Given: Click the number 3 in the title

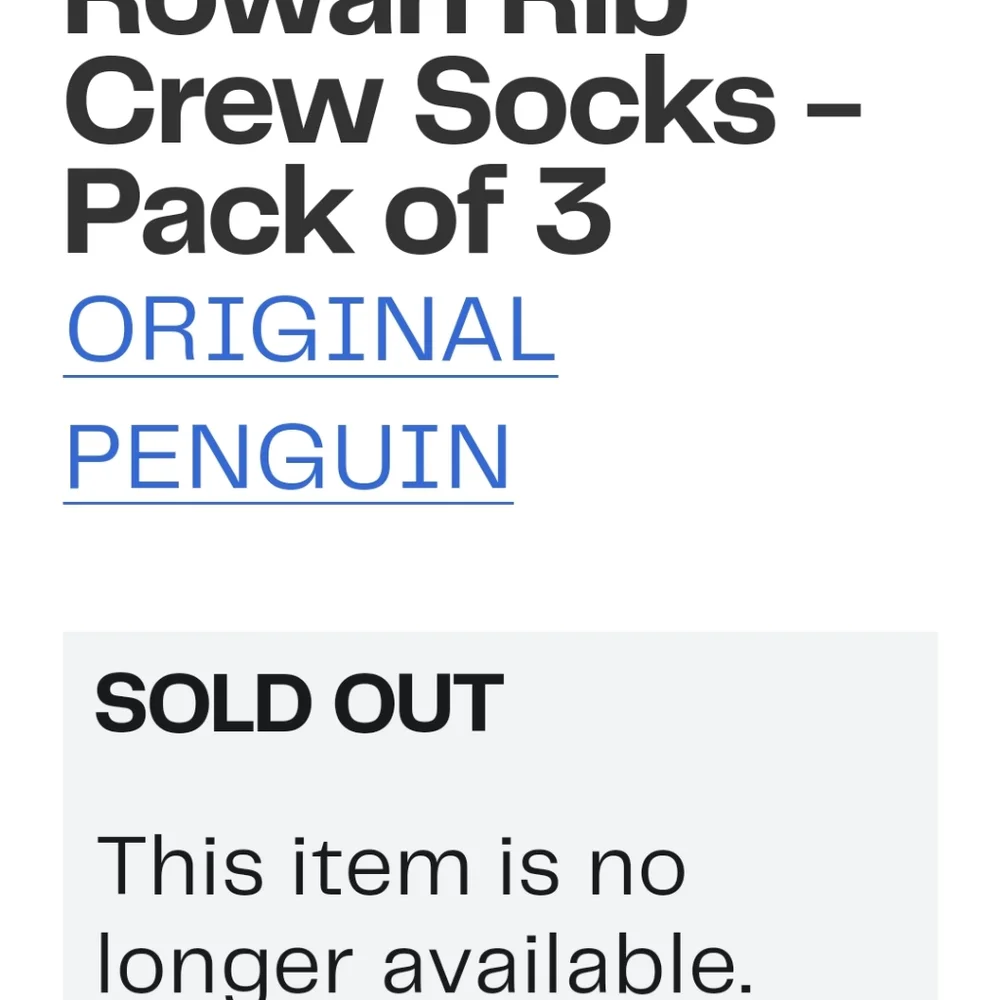Looking at the screenshot, I should [x=573, y=210].
